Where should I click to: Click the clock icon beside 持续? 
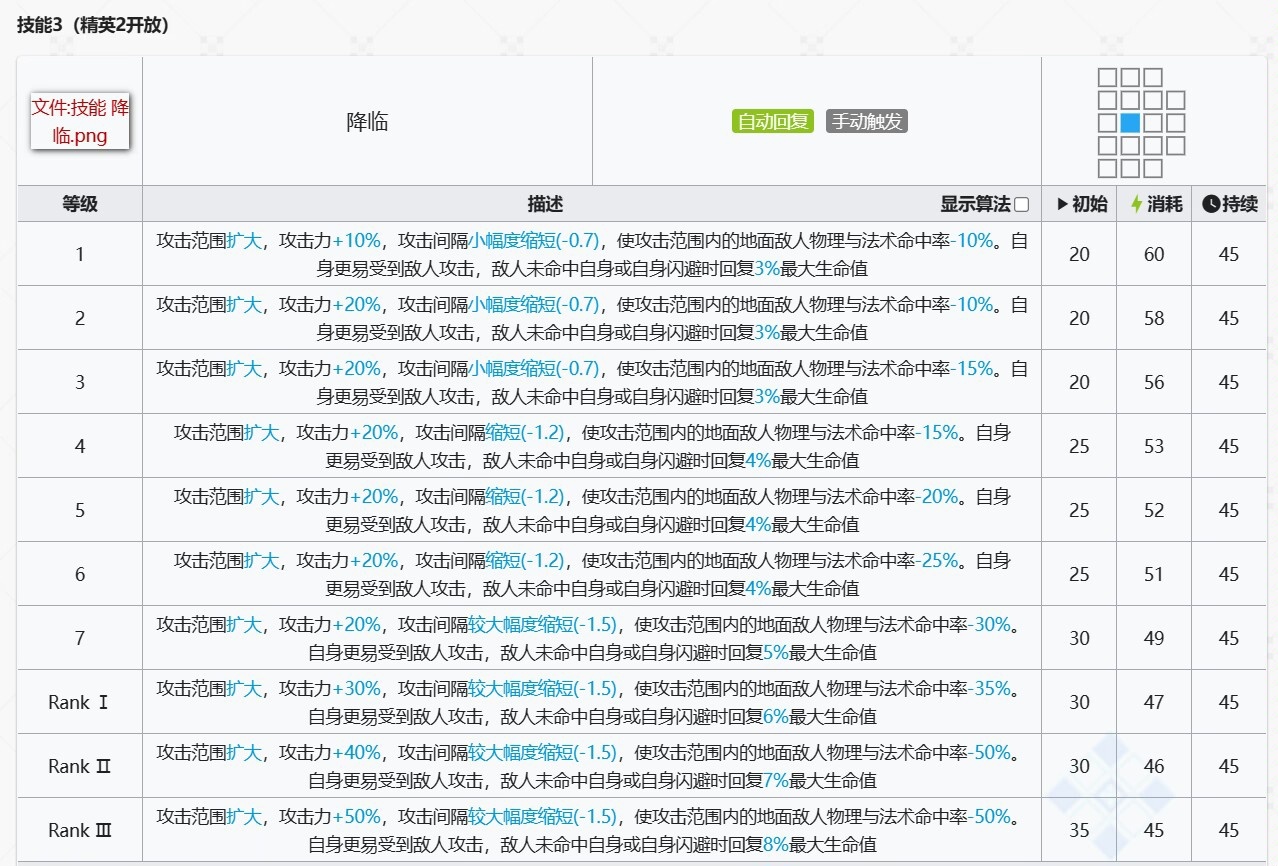tap(1211, 204)
